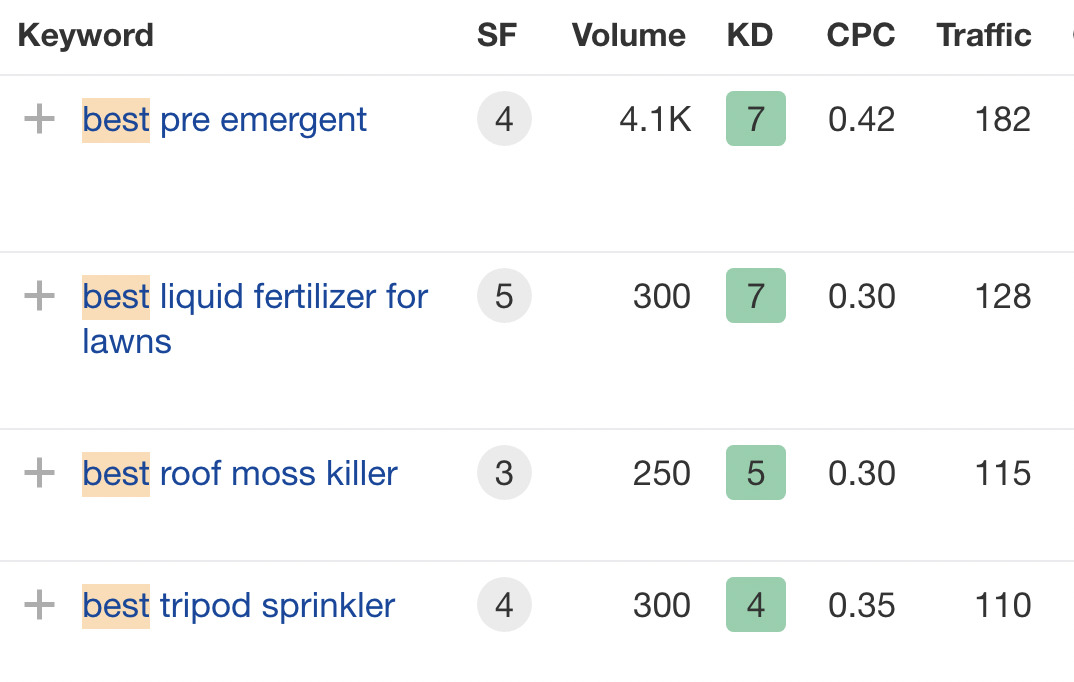
Task: Click the green KD badge showing 7 for 'best pre emergent'
Action: coord(755,118)
